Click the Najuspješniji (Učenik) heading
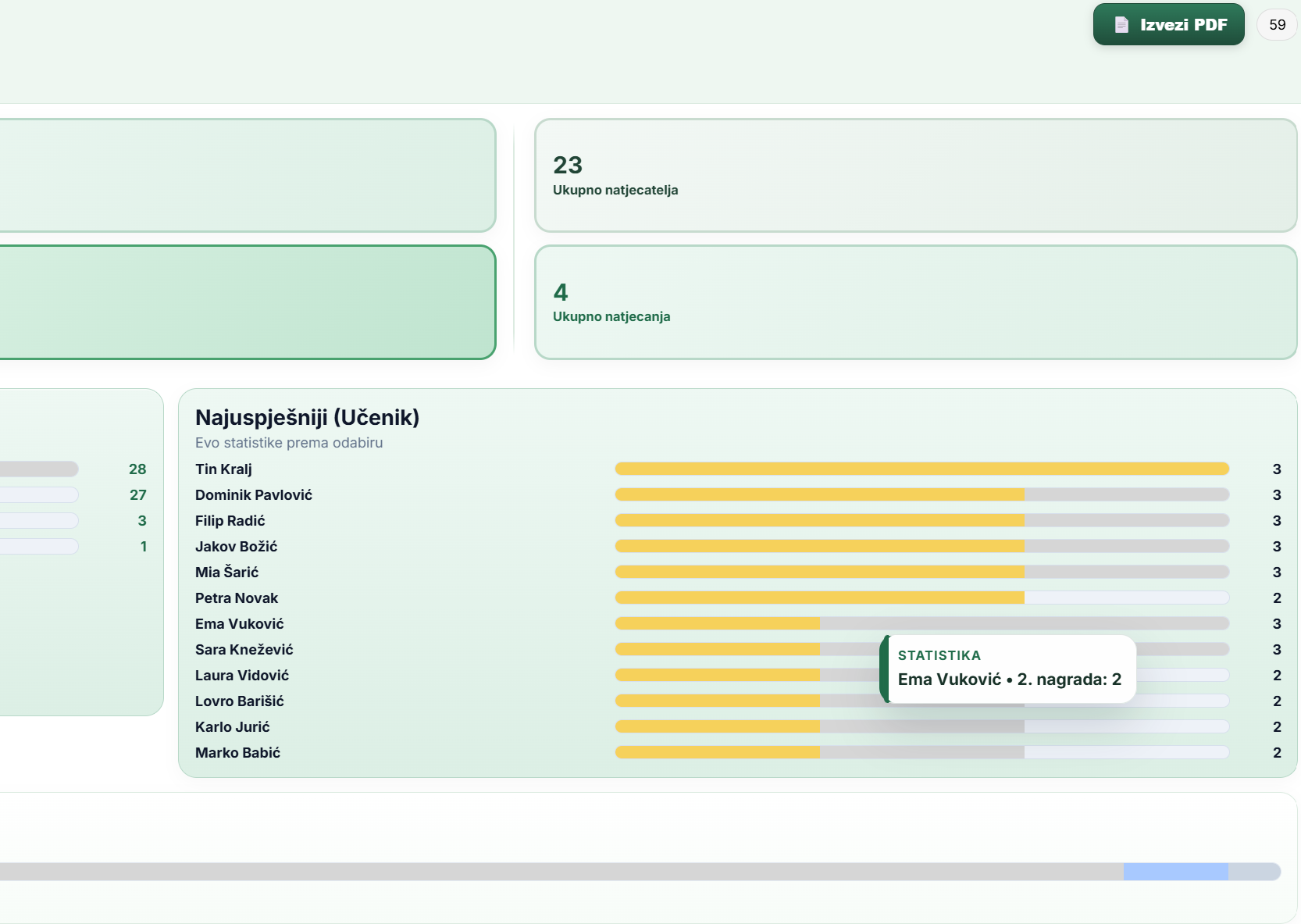This screenshot has height=924, width=1301. click(x=307, y=418)
